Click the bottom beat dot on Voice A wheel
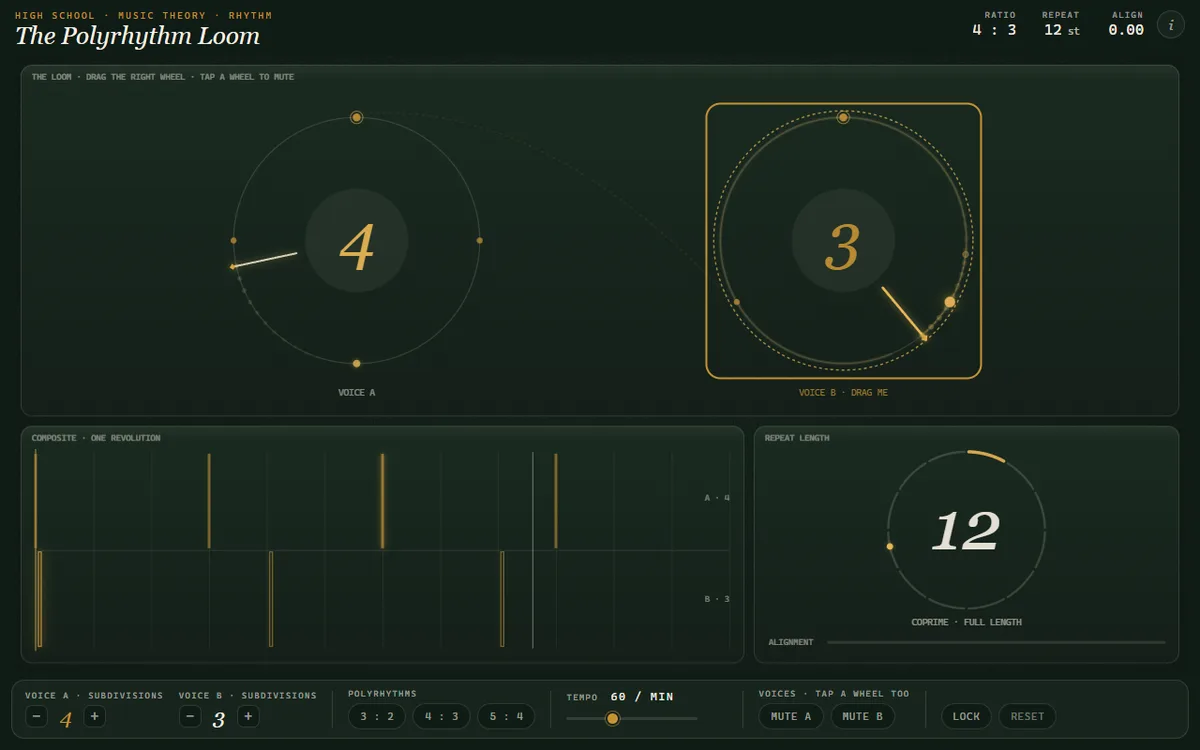 tap(356, 363)
